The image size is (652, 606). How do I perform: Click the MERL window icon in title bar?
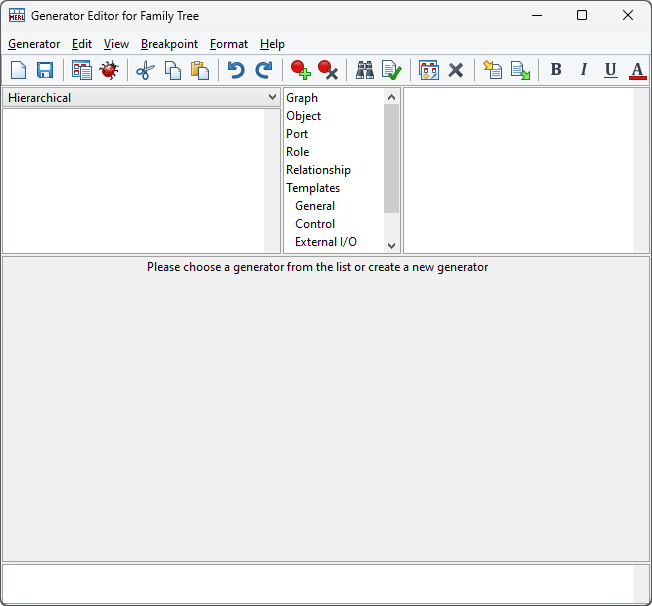pyautogui.click(x=17, y=15)
